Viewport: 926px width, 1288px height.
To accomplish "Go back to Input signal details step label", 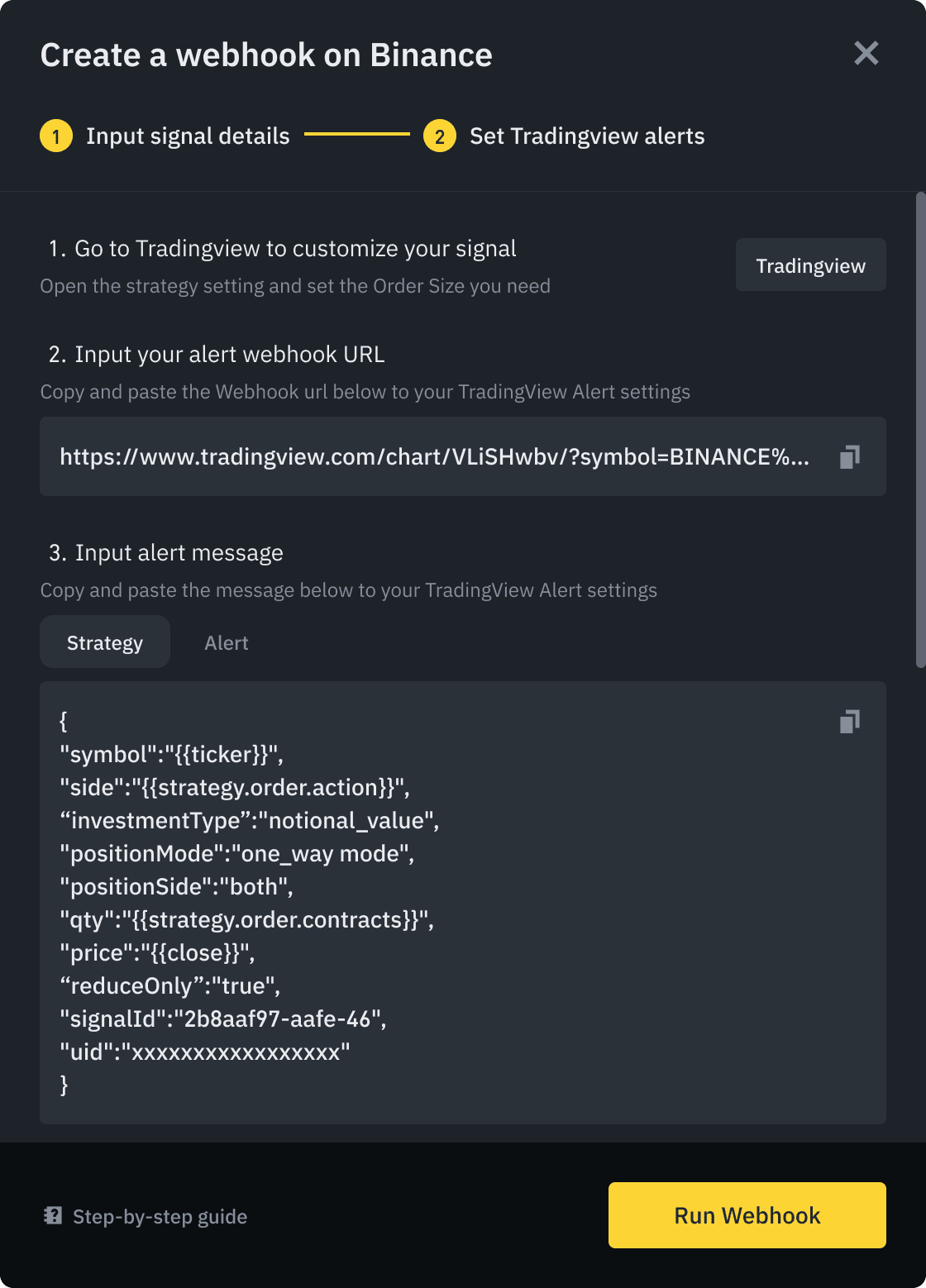I will [188, 136].
